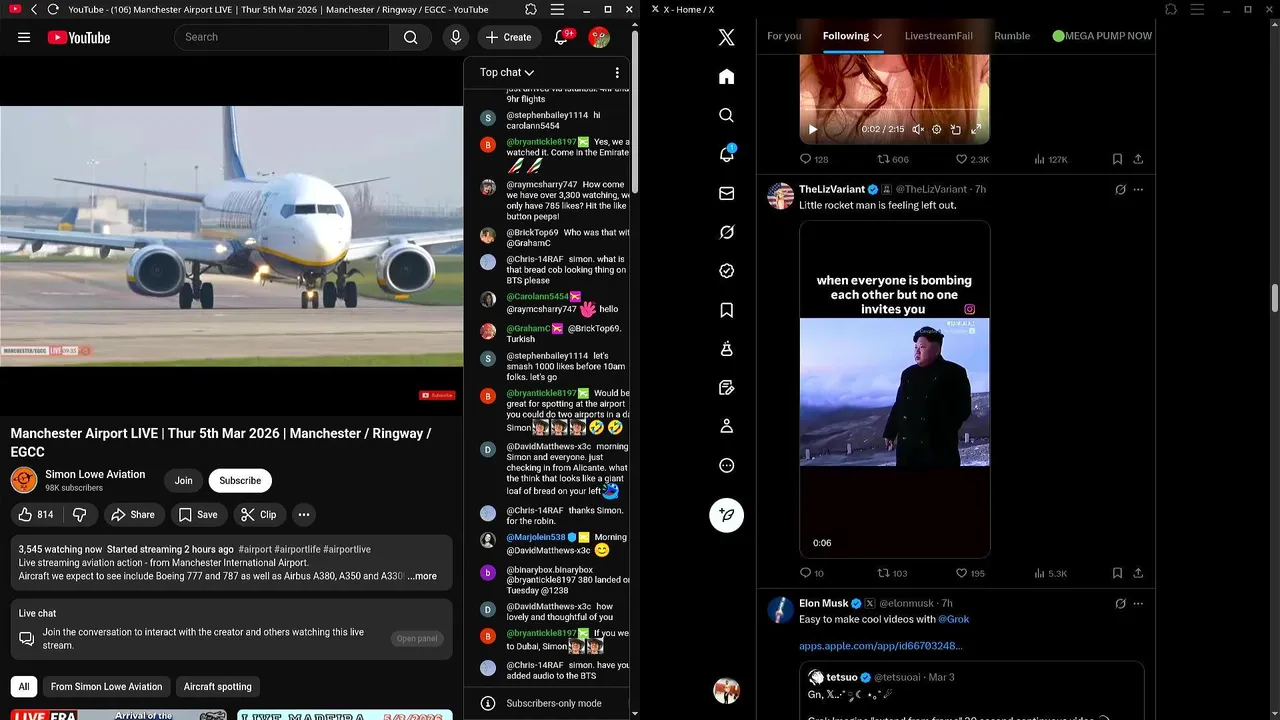Open X Explore search icon in sidebar
Viewport: 1280px width, 720px height.
pyautogui.click(x=727, y=115)
